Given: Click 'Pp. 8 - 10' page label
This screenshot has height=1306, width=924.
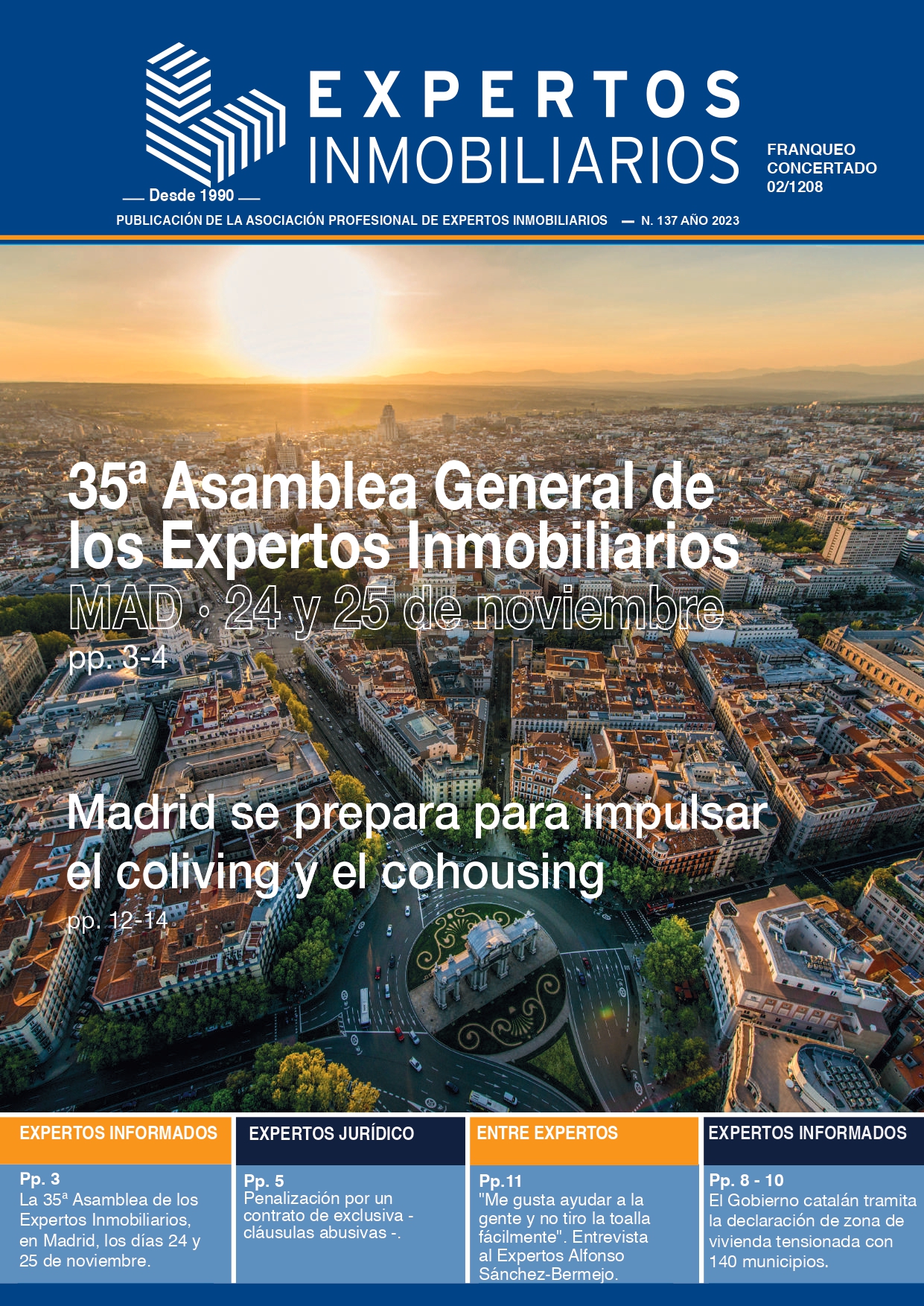Looking at the screenshot, I should point(746,1180).
